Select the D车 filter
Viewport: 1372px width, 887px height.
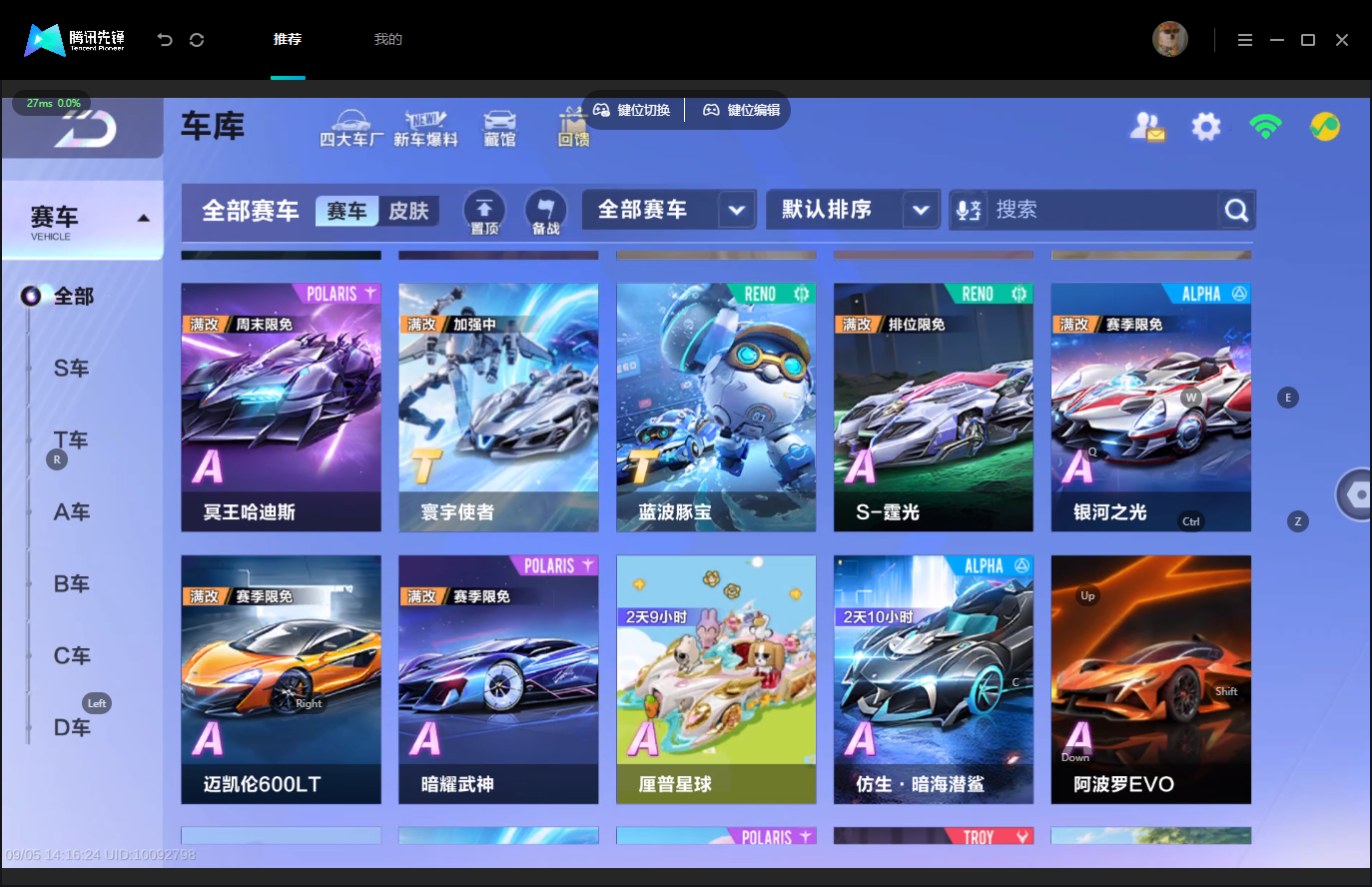[x=71, y=728]
